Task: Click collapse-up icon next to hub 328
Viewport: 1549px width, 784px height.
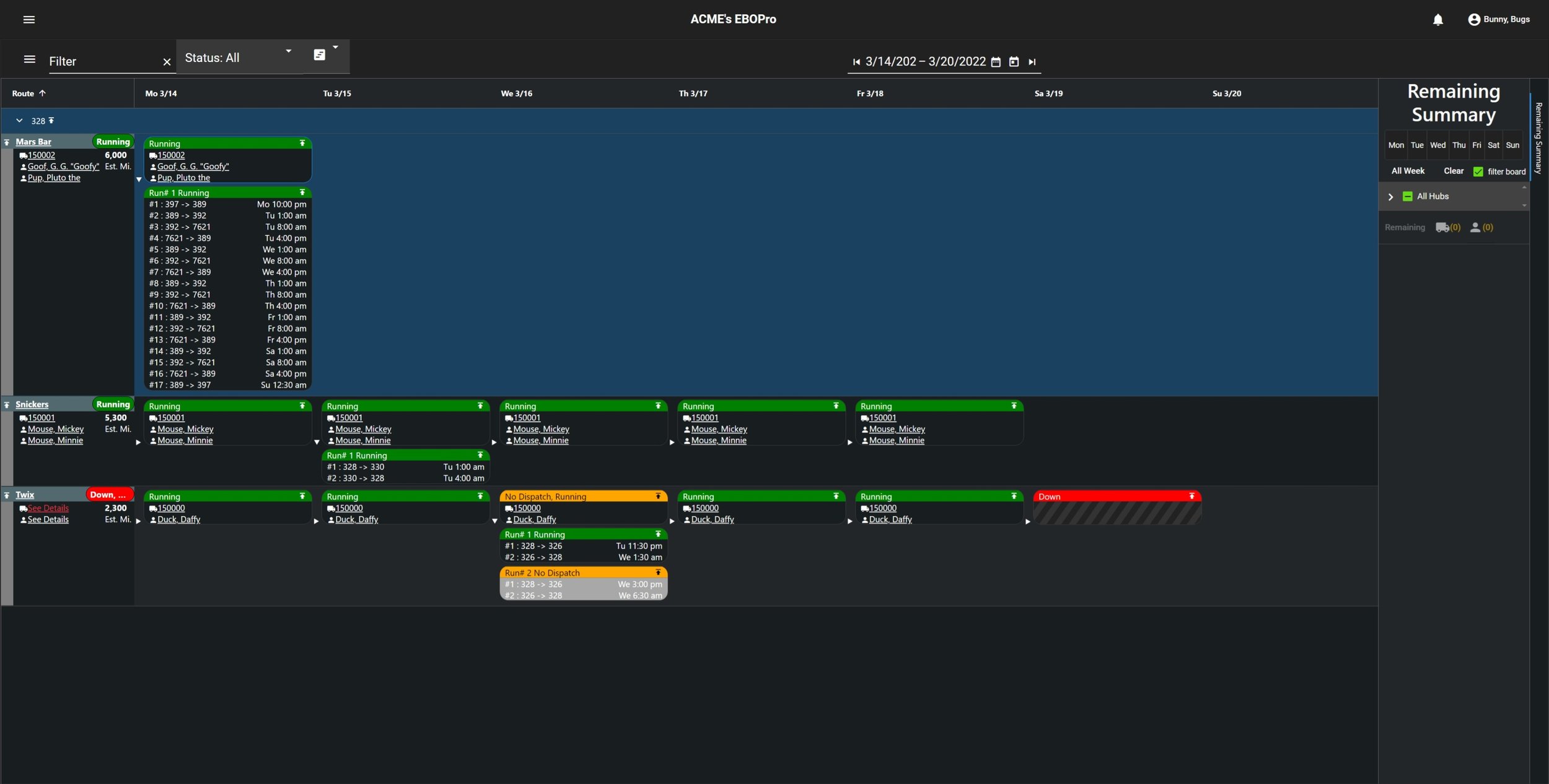Action: (x=51, y=121)
